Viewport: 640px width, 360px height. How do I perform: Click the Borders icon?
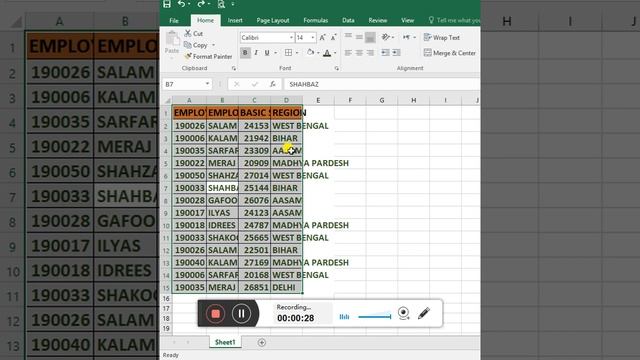pyautogui.click(x=288, y=53)
